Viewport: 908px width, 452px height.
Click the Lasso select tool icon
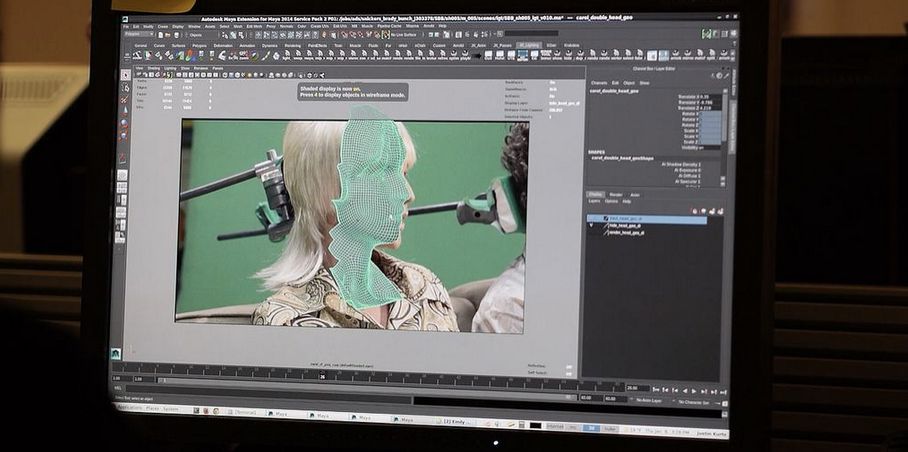click(125, 87)
